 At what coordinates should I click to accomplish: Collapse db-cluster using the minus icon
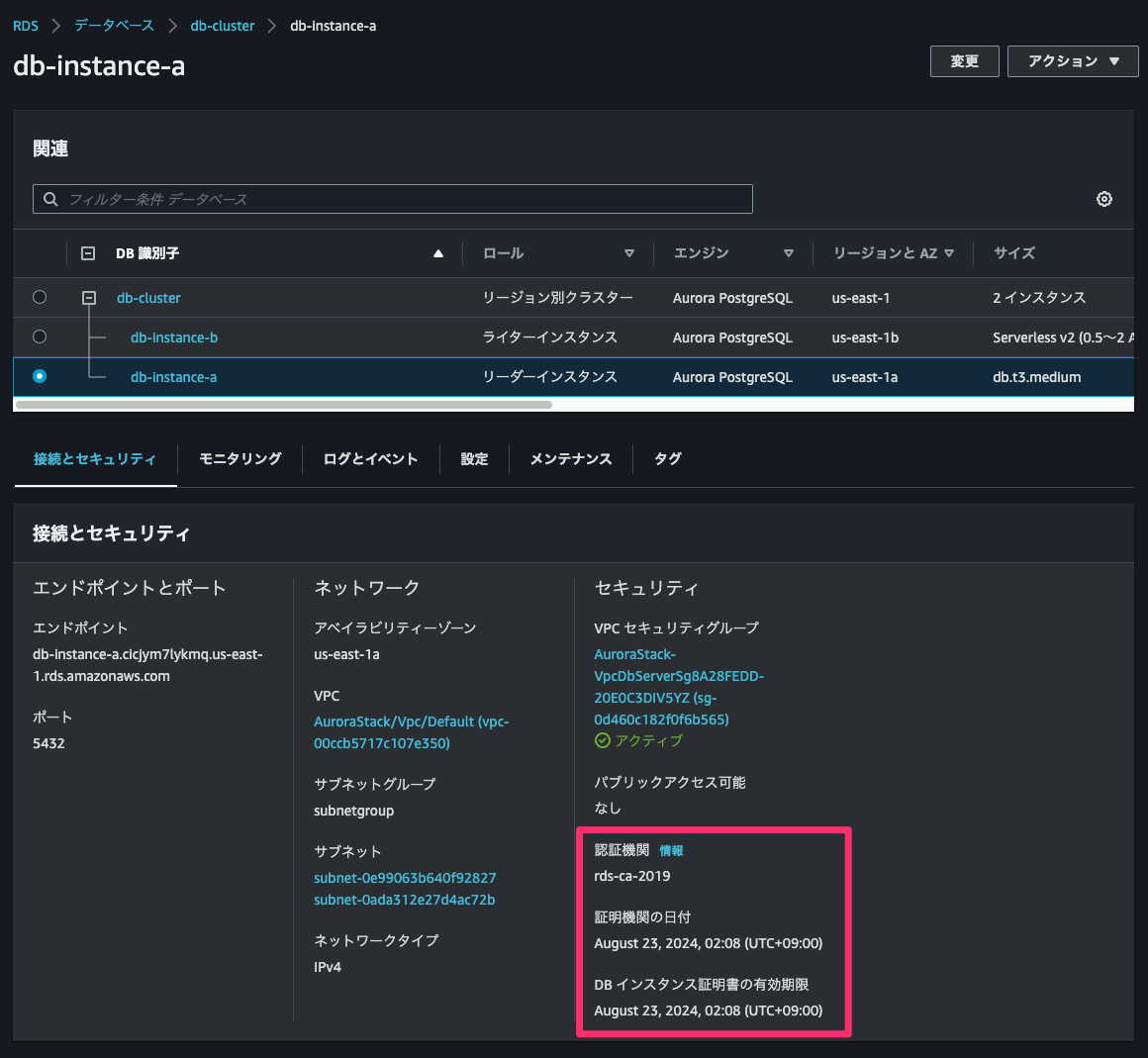point(88,297)
